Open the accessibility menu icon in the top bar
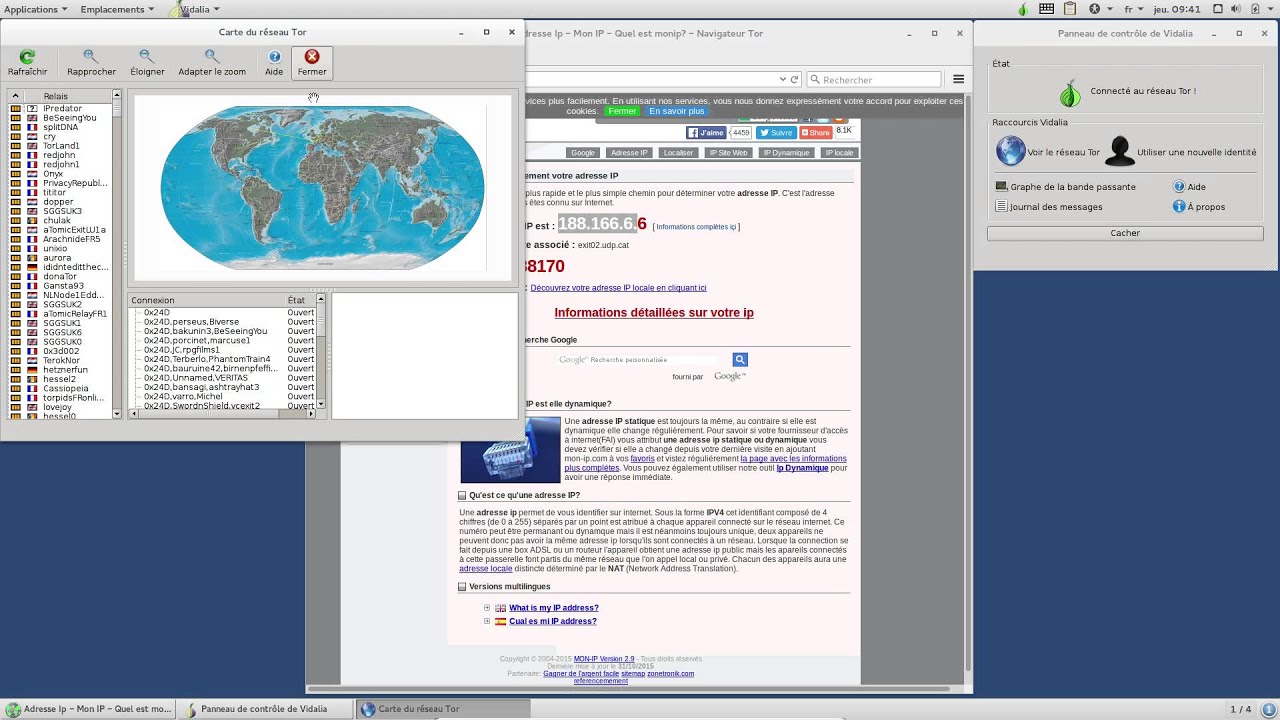 pos(1094,9)
